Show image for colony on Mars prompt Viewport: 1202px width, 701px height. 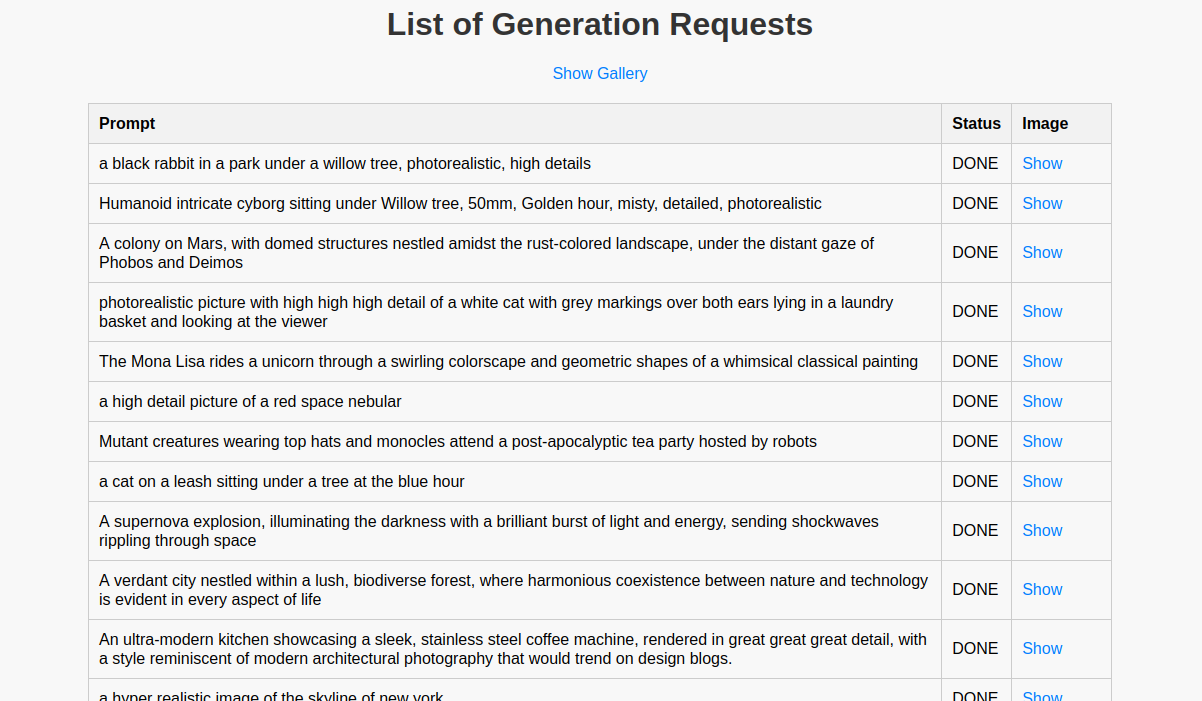[x=1042, y=252]
